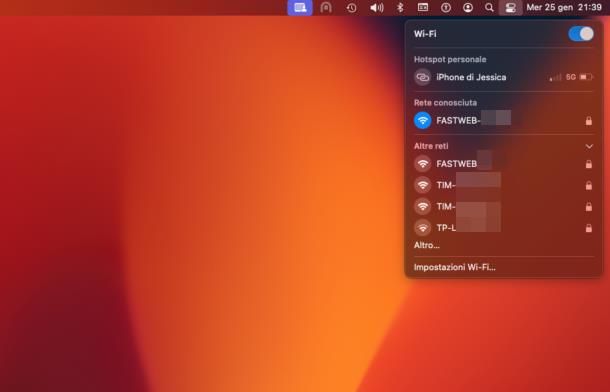Click the personal hotspot link icon
This screenshot has width=610, height=392.
point(422,77)
